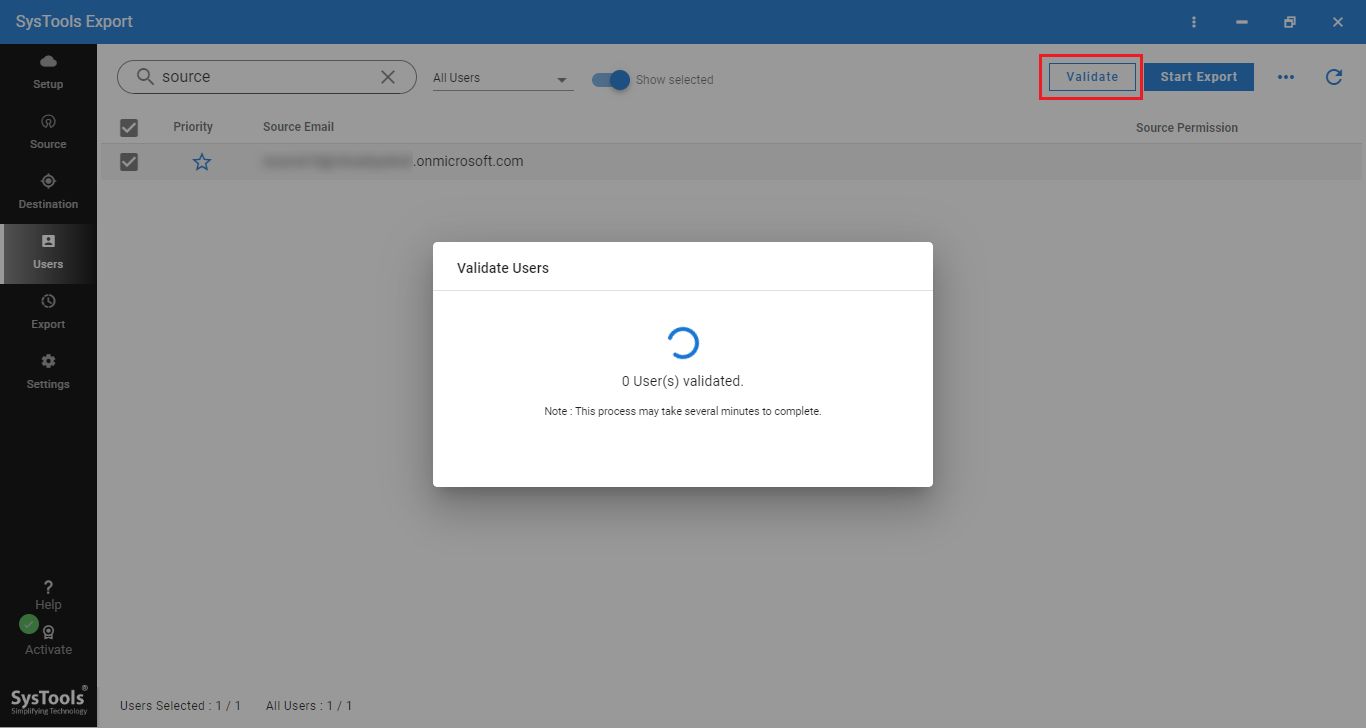The image size is (1366, 728).
Task: Click the All Users : 1 / 1 status
Action: point(309,706)
